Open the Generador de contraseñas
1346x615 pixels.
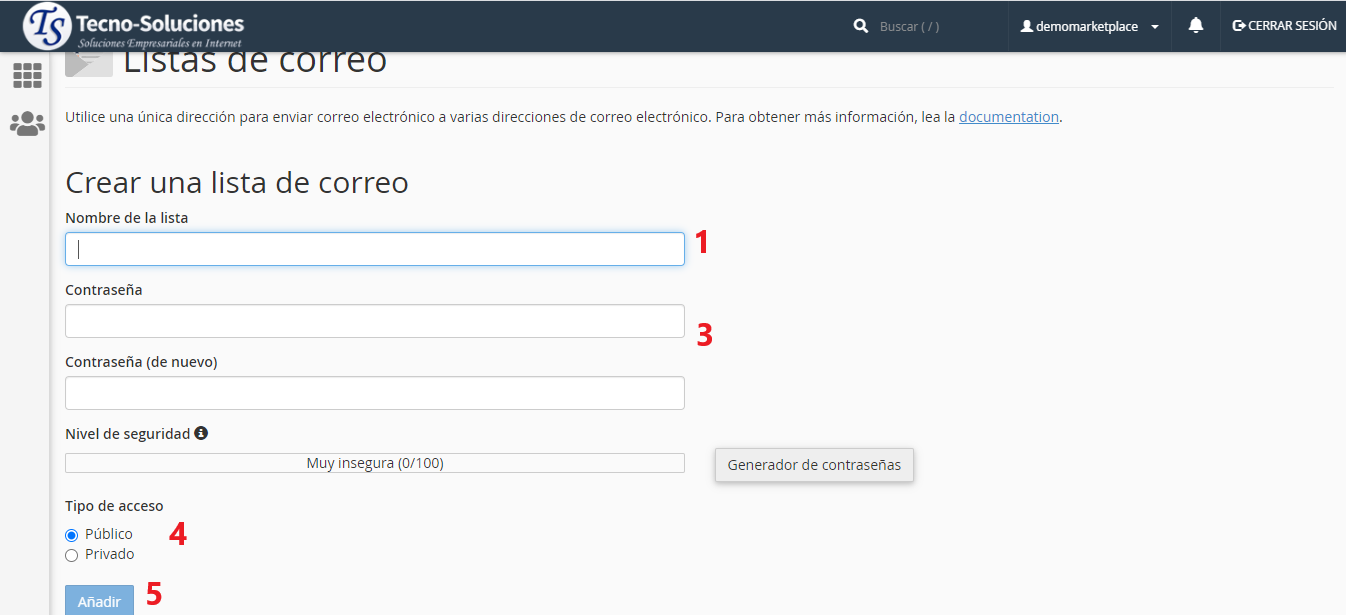[x=813, y=465]
